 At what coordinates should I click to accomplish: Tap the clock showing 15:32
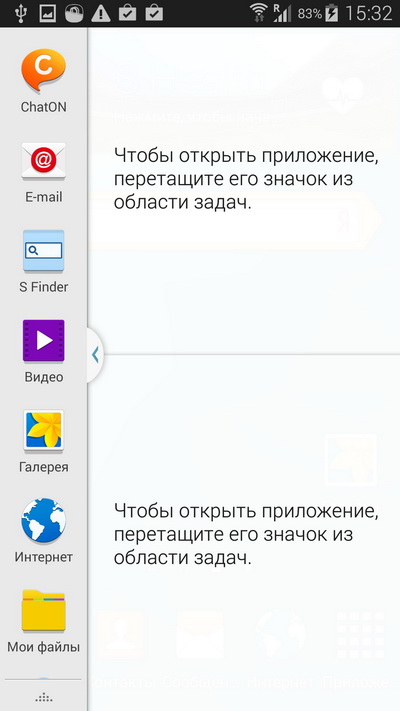(x=369, y=14)
